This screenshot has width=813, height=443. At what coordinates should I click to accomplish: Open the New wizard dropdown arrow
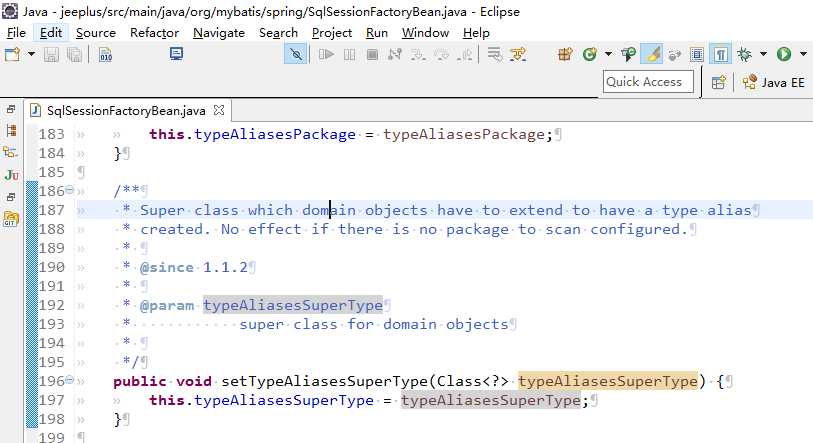(31, 54)
